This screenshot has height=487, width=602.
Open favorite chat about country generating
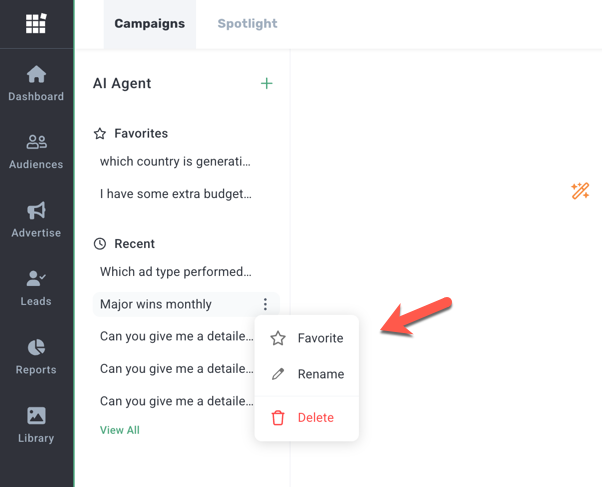[x=175, y=162]
